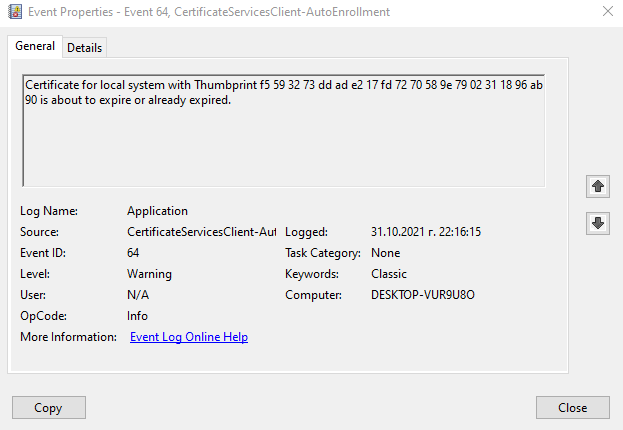Click the Event ID value 64

pos(133,253)
